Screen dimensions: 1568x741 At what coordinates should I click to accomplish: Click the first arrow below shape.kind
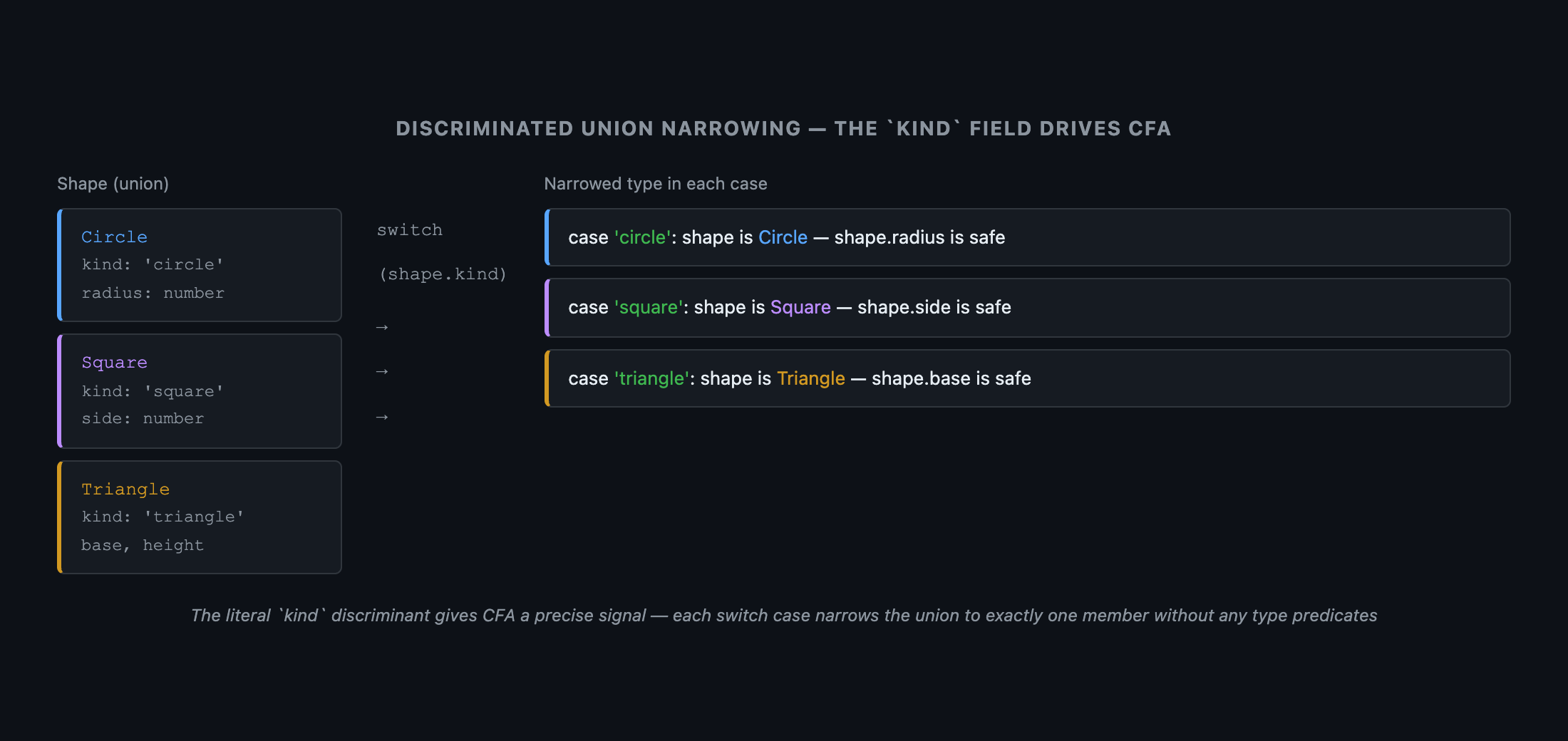coord(382,328)
